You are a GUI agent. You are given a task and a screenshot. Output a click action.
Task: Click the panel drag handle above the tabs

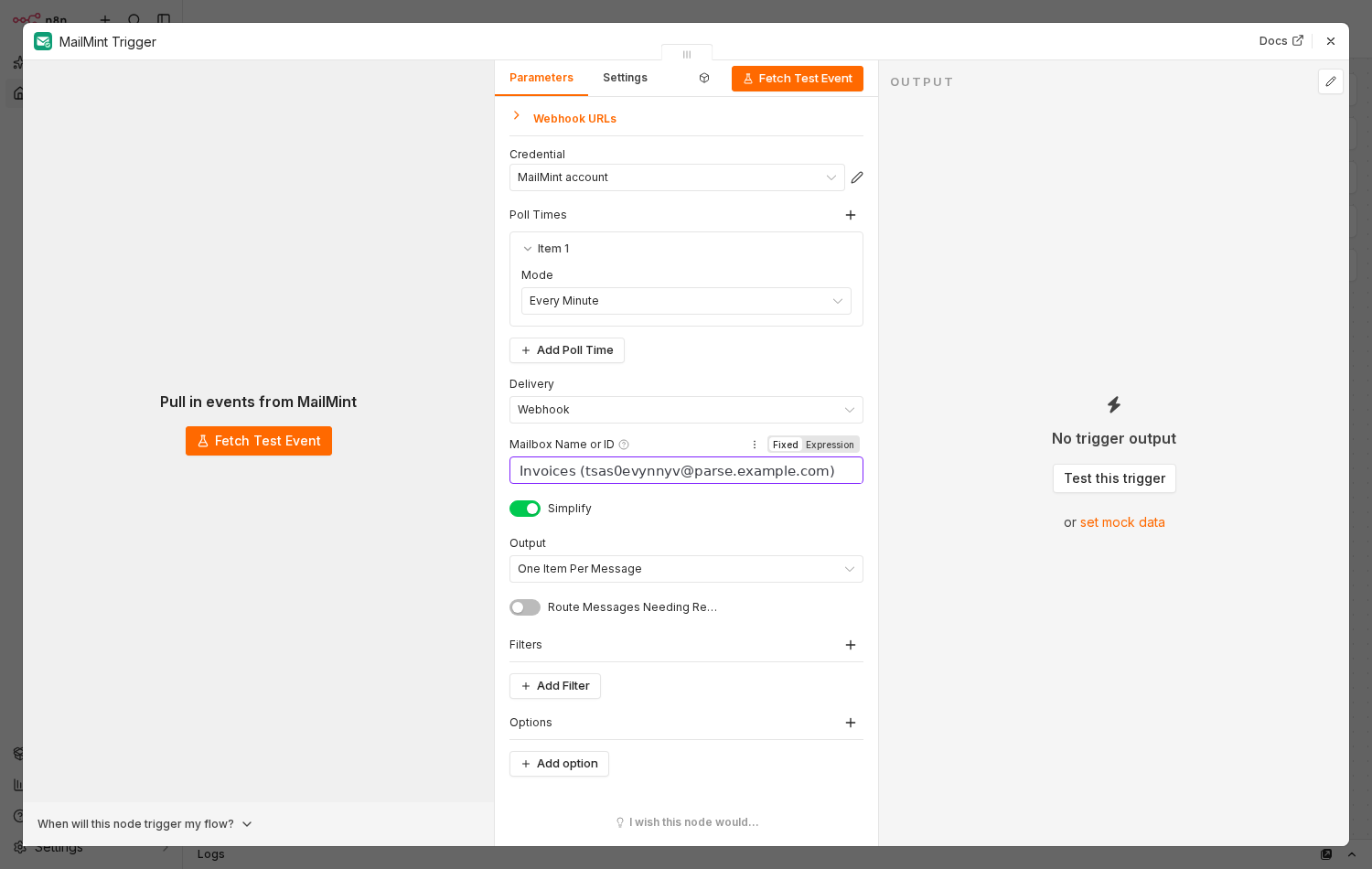[x=687, y=54]
